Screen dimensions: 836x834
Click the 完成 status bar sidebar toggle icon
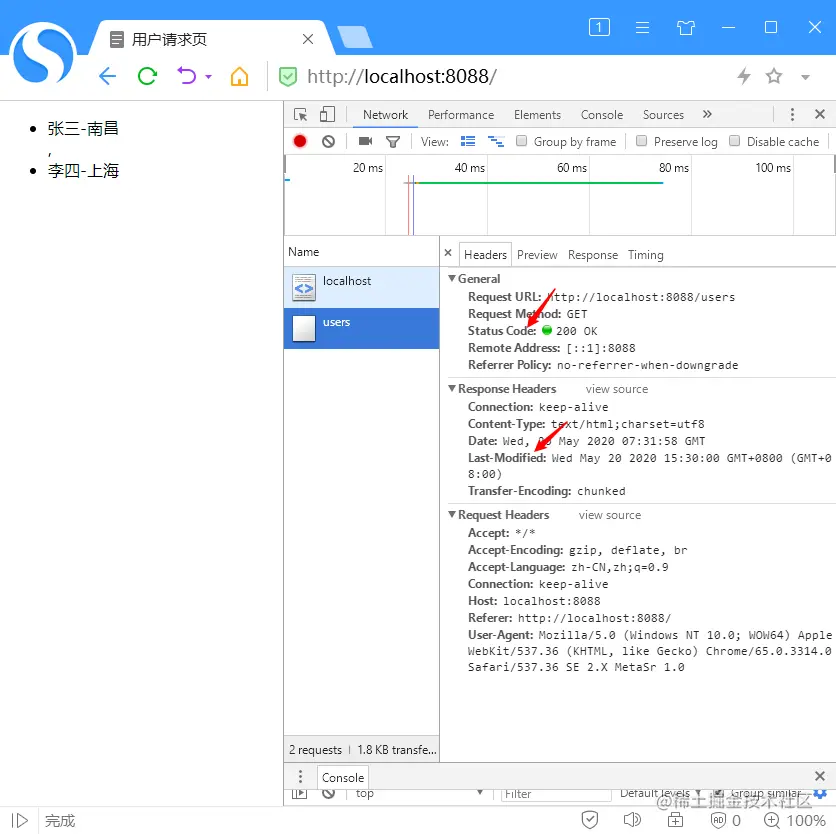coord(20,821)
